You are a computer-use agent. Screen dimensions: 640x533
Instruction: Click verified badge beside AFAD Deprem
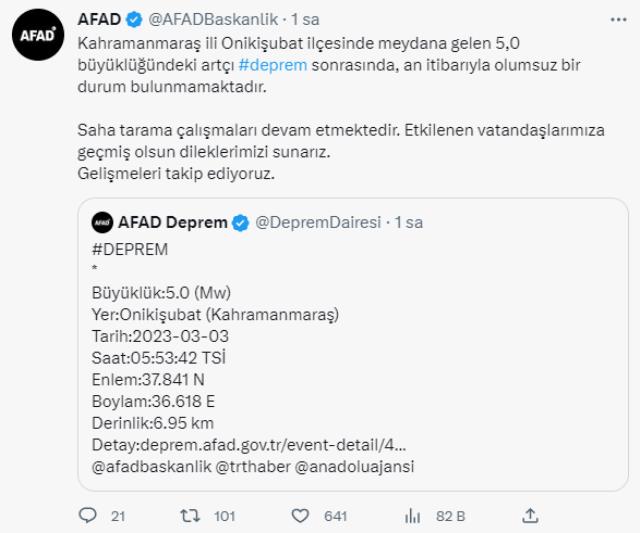pyautogui.click(x=240, y=222)
